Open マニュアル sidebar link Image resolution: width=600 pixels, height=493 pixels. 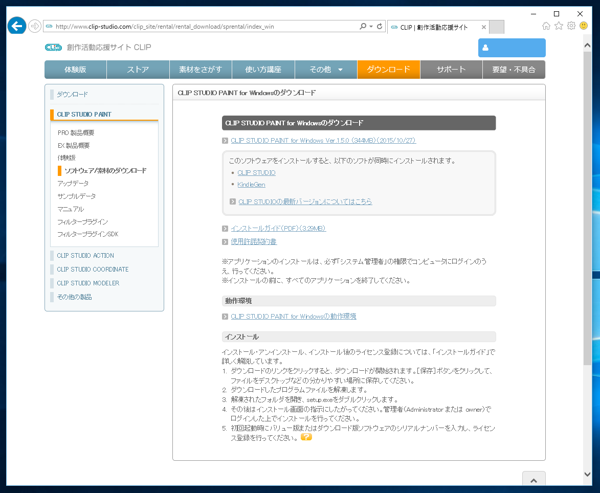point(70,209)
